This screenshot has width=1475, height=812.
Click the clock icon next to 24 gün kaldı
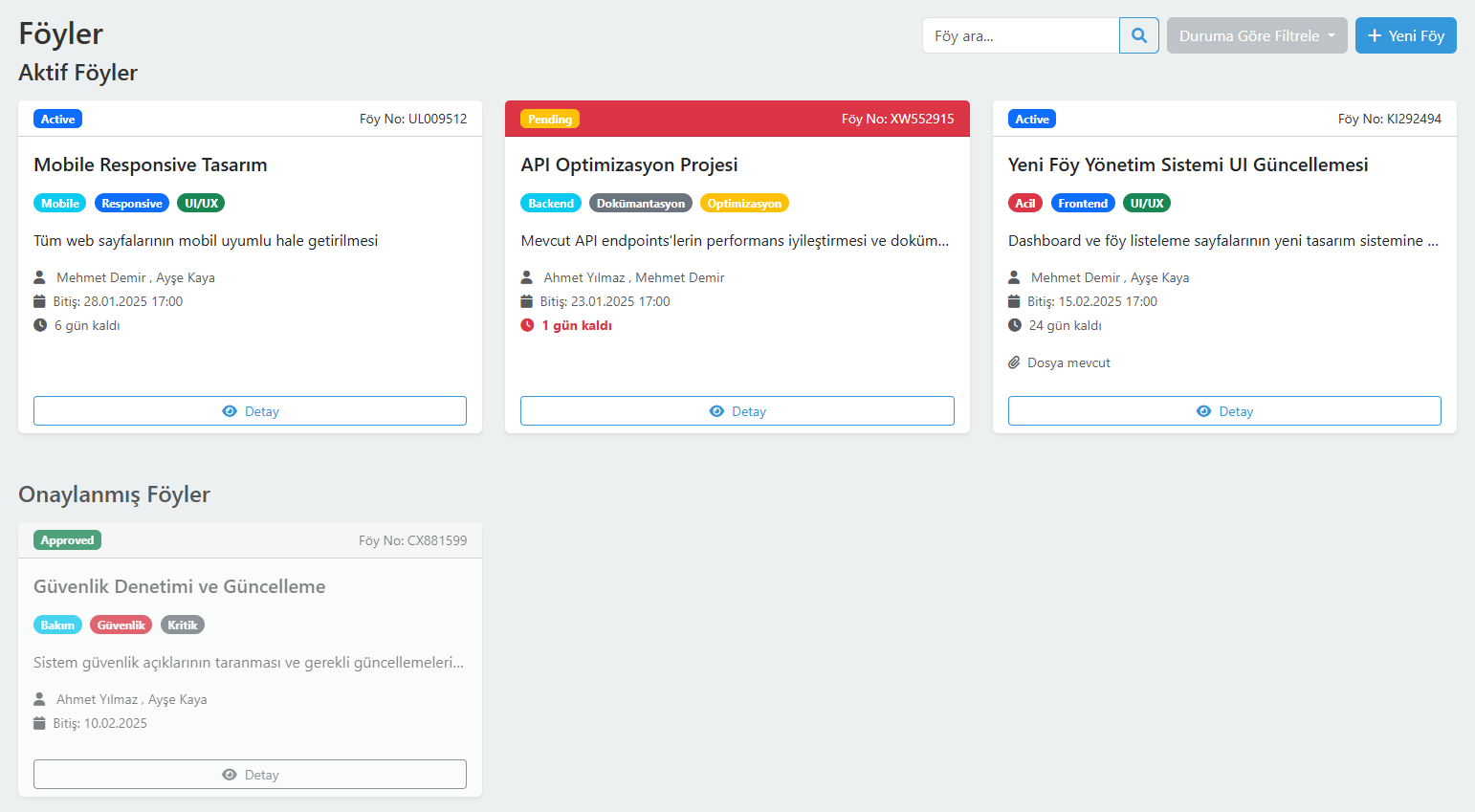[1014, 325]
